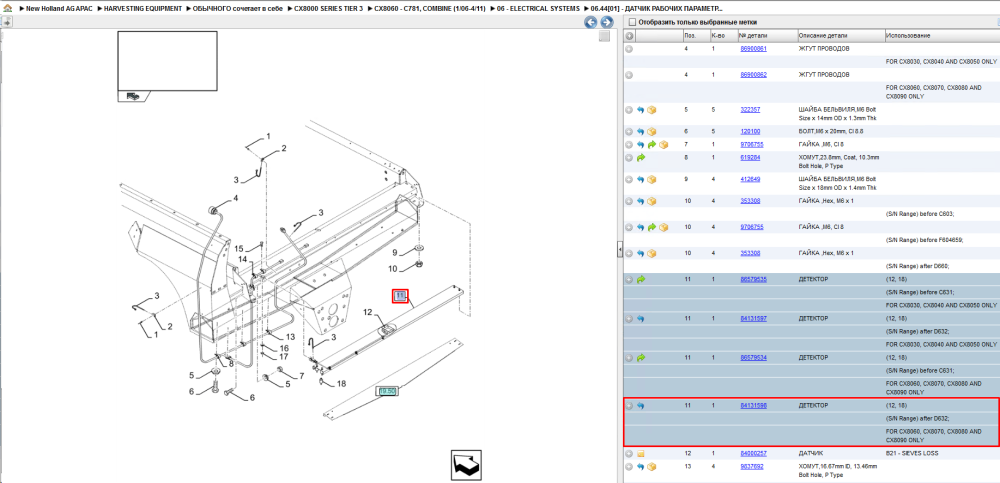Open 06 - ELECTRICAL SYSTEMS breadcrumb
Screen dimensions: 1000x483
click(x=539, y=9)
